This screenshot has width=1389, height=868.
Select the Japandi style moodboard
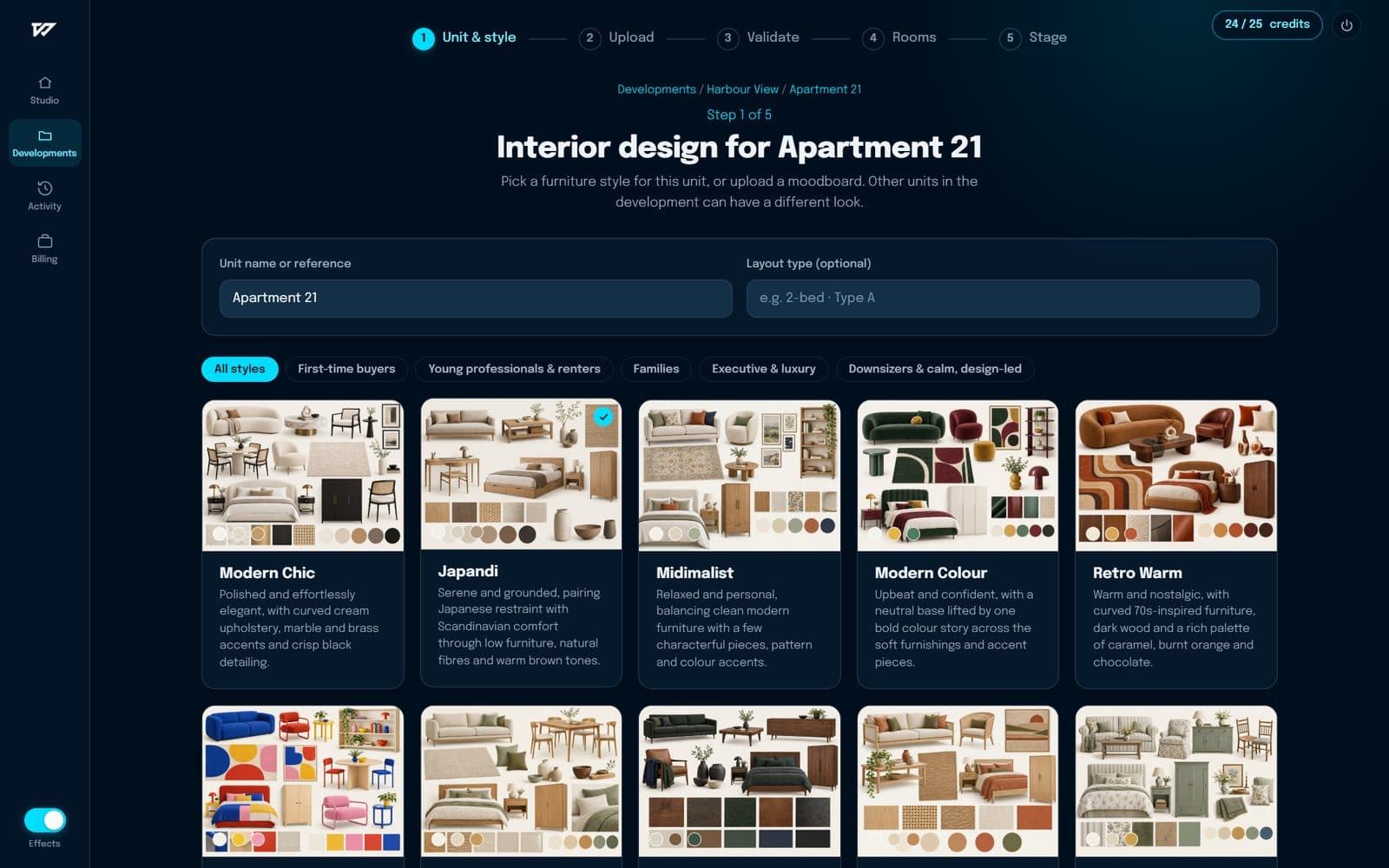[x=521, y=474]
